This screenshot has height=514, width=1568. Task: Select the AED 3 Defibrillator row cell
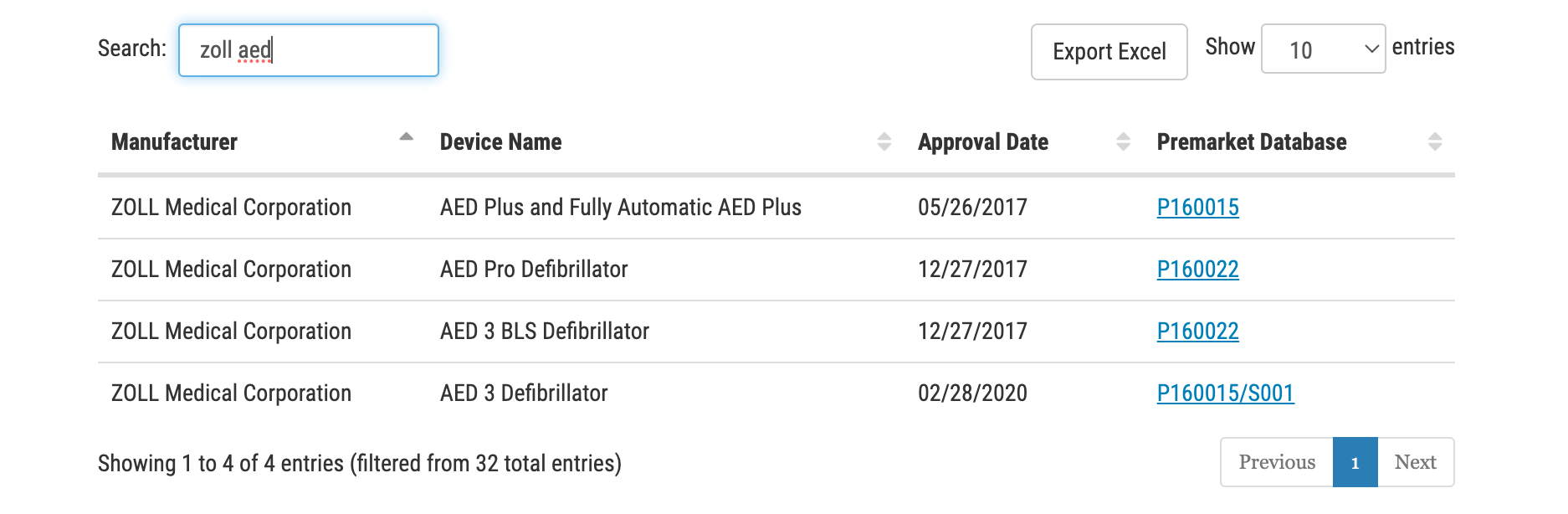(524, 393)
